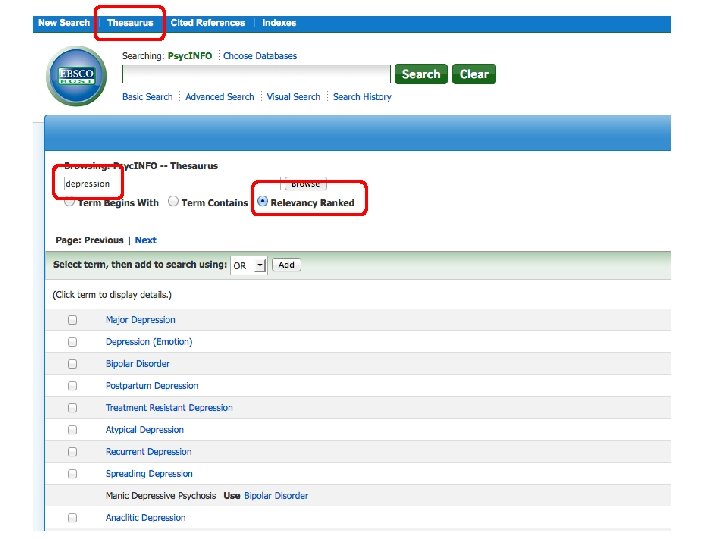Check the Spreading Depression checkbox
Image resolution: width=720 pixels, height=540 pixels.
(x=73, y=474)
